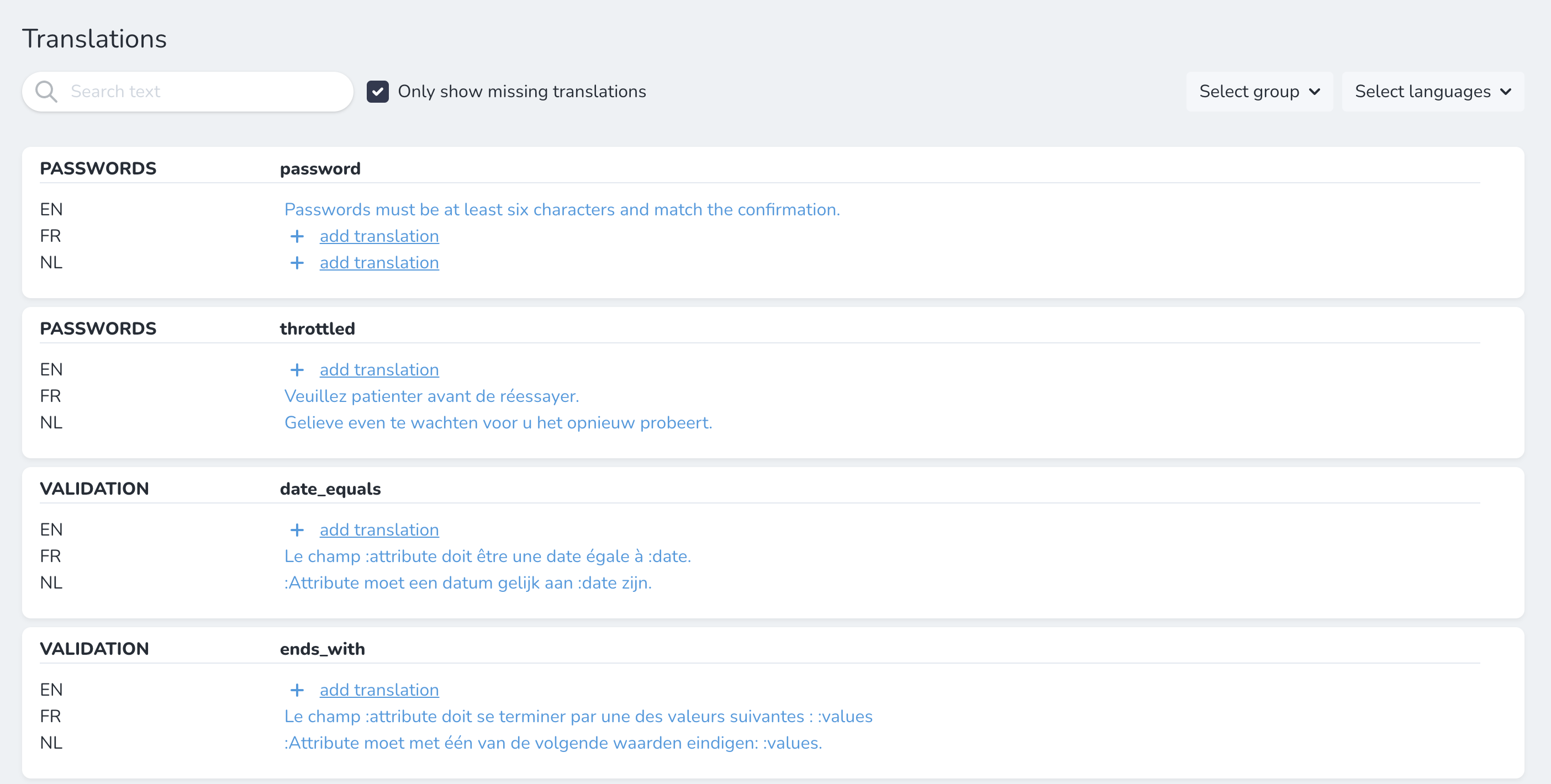The width and height of the screenshot is (1551, 784).
Task: Expand the language selection menu
Action: coord(1432,92)
